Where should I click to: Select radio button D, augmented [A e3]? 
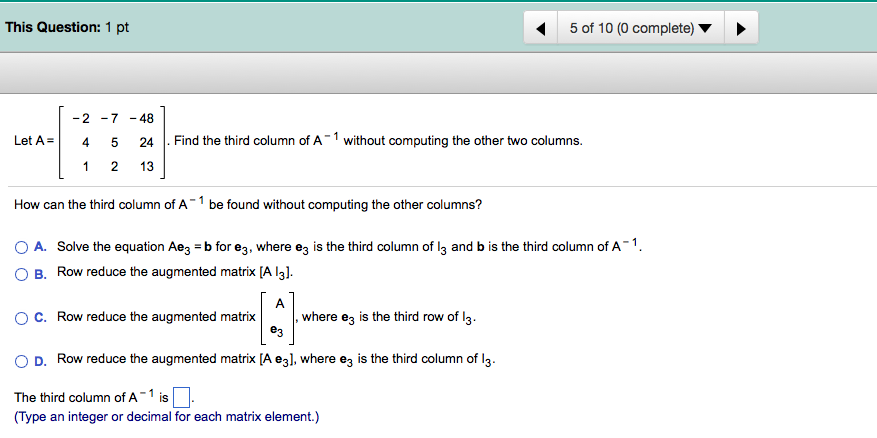pos(21,361)
